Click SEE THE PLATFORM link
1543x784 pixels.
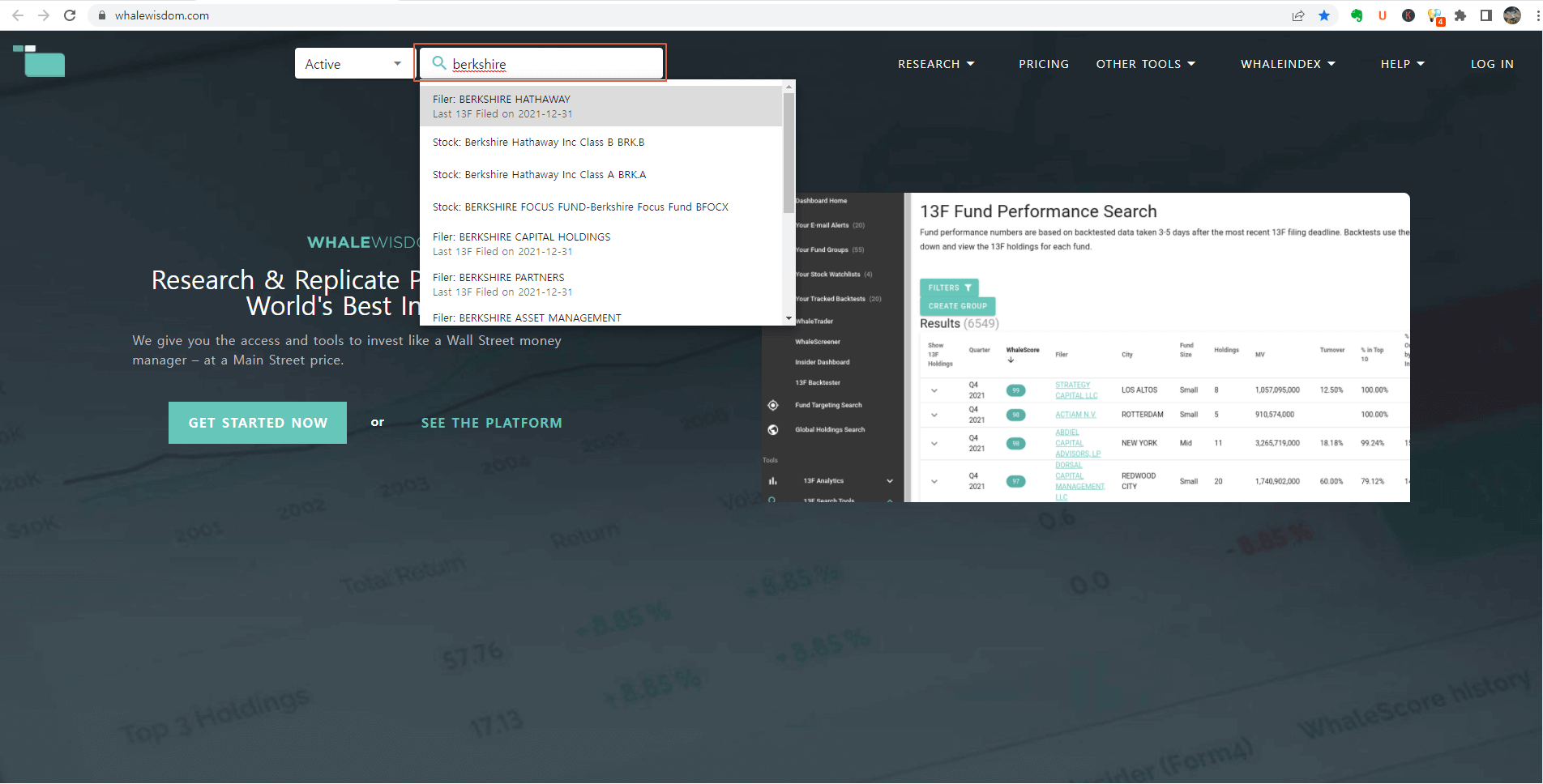(x=491, y=423)
